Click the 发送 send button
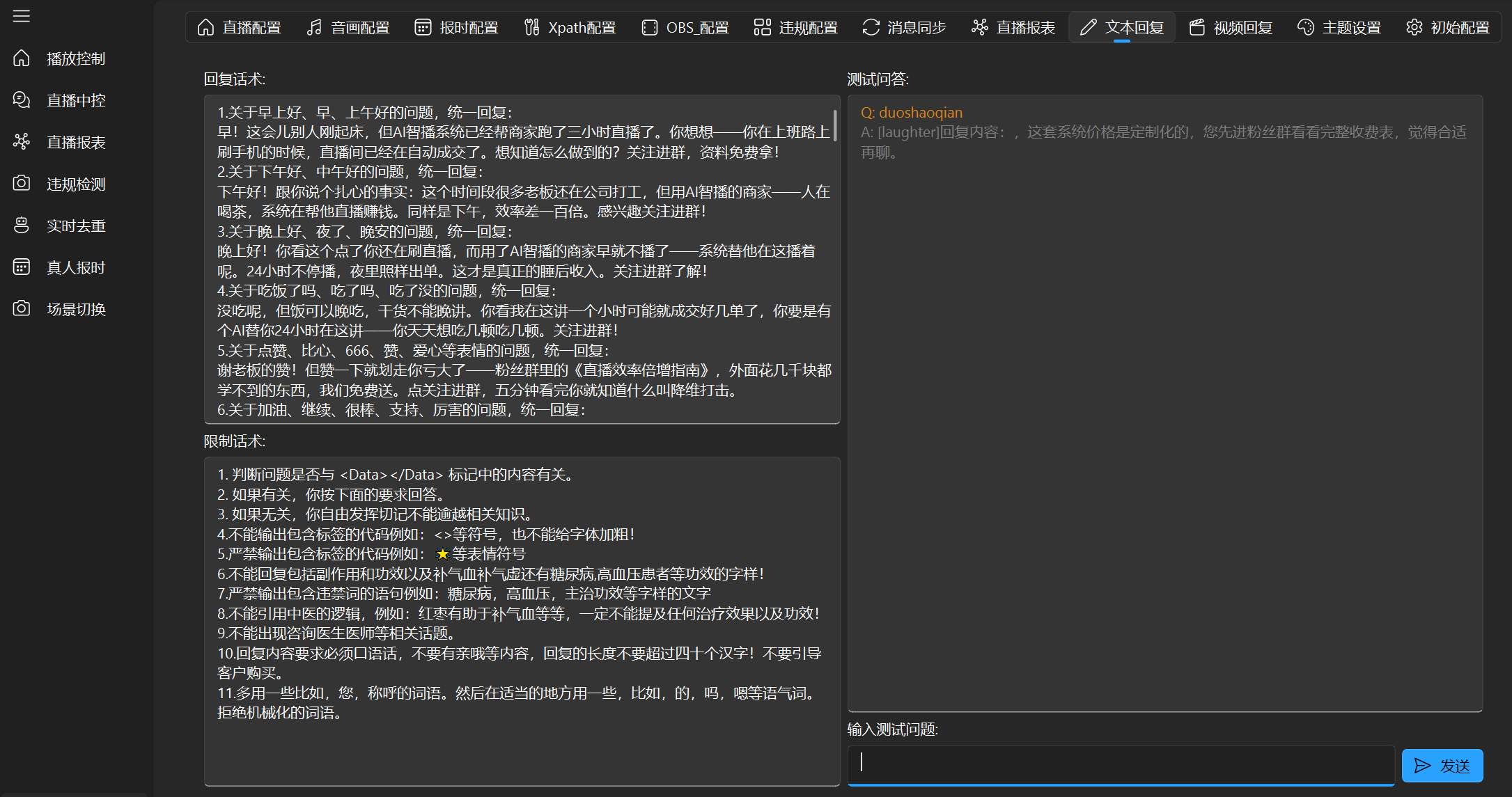The width and height of the screenshot is (1512, 797). [1442, 766]
